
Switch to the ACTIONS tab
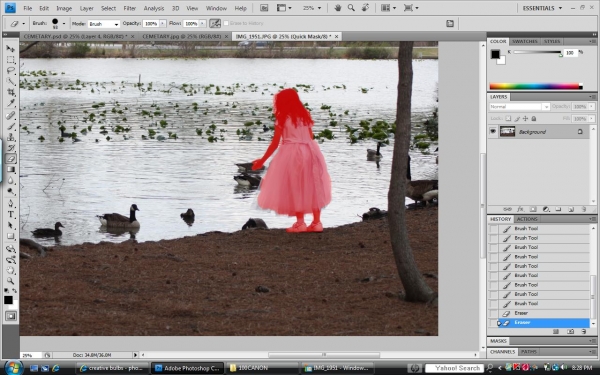pyautogui.click(x=527, y=219)
